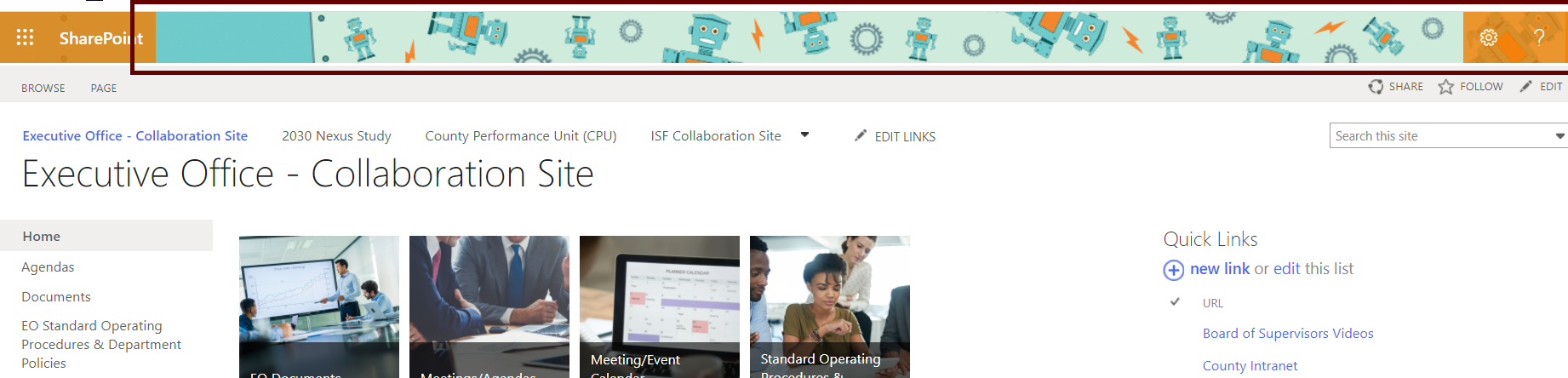Open the Meeting/Event Calendar tile
The image size is (1568, 378).
[660, 306]
